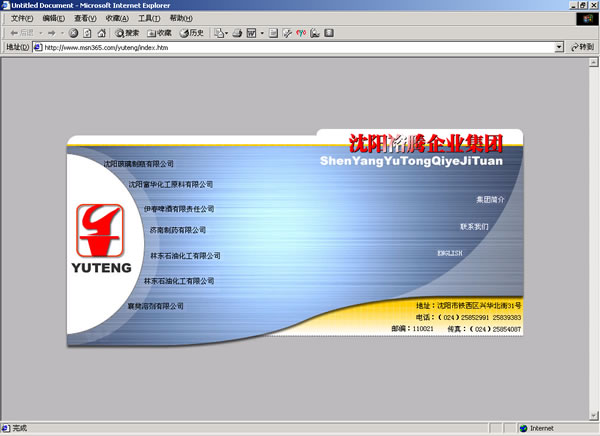The width and height of the screenshot is (600, 436).
Task: Open the link ending in 有限公司 above YUTENG text
Action: [185, 256]
